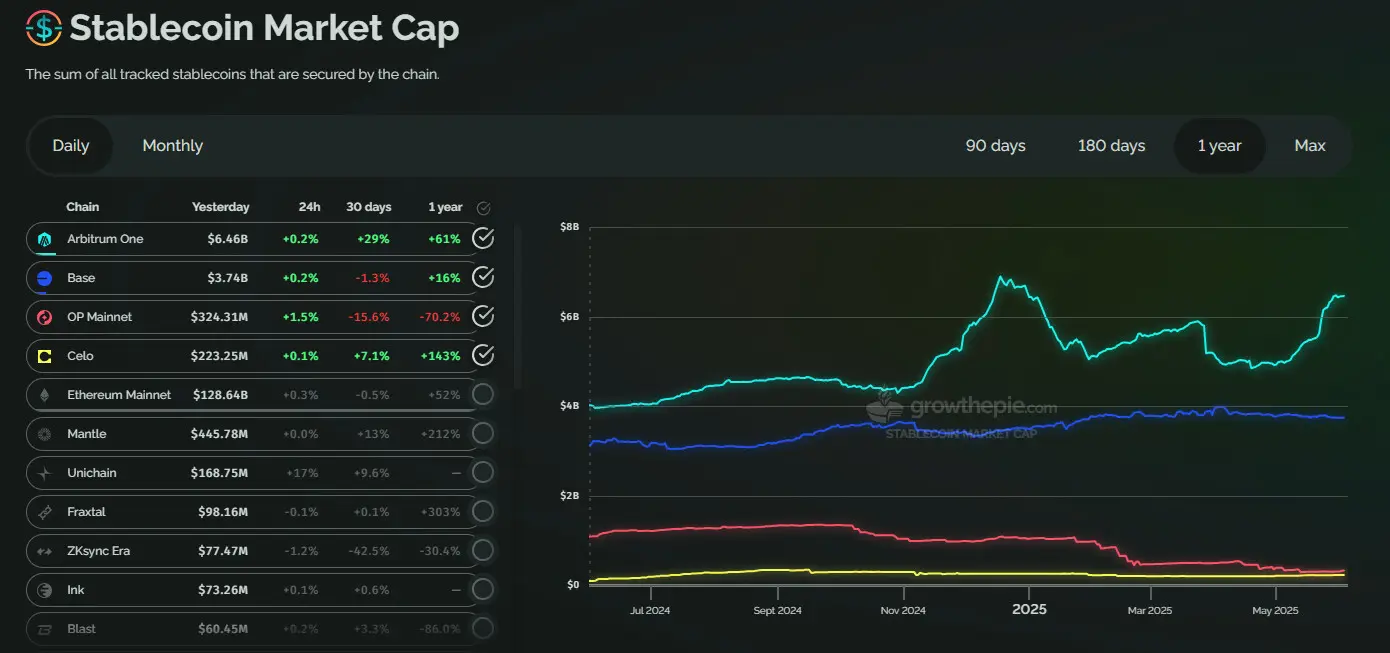The width and height of the screenshot is (1390, 653).
Task: Click the ZKsync Era row
Action: [250, 551]
